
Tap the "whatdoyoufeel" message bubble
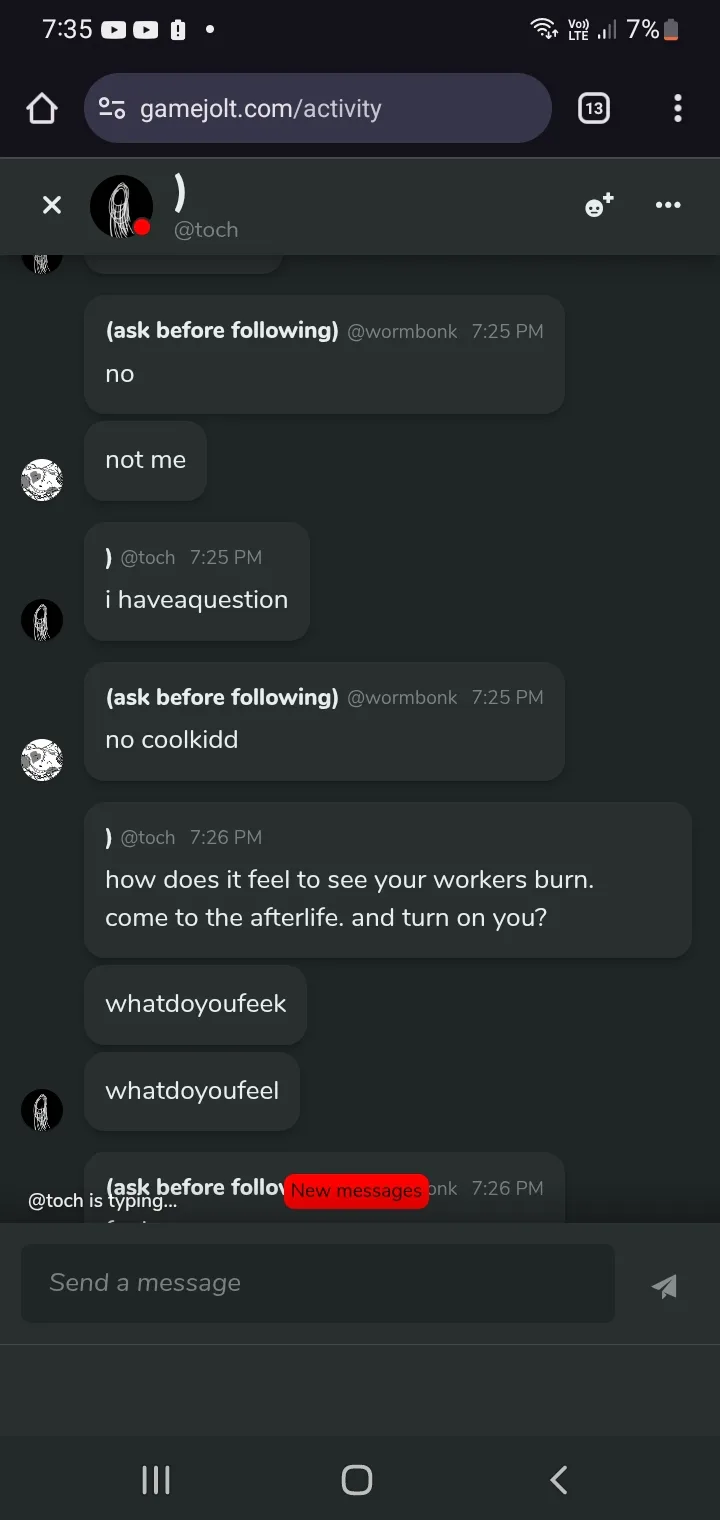192,1091
